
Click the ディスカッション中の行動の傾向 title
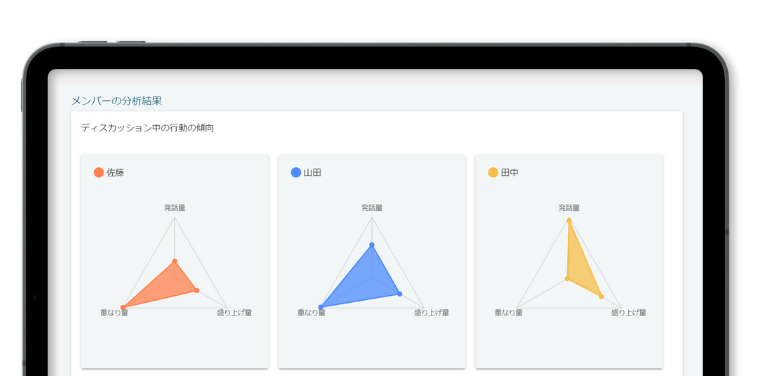pyautogui.click(x=148, y=128)
